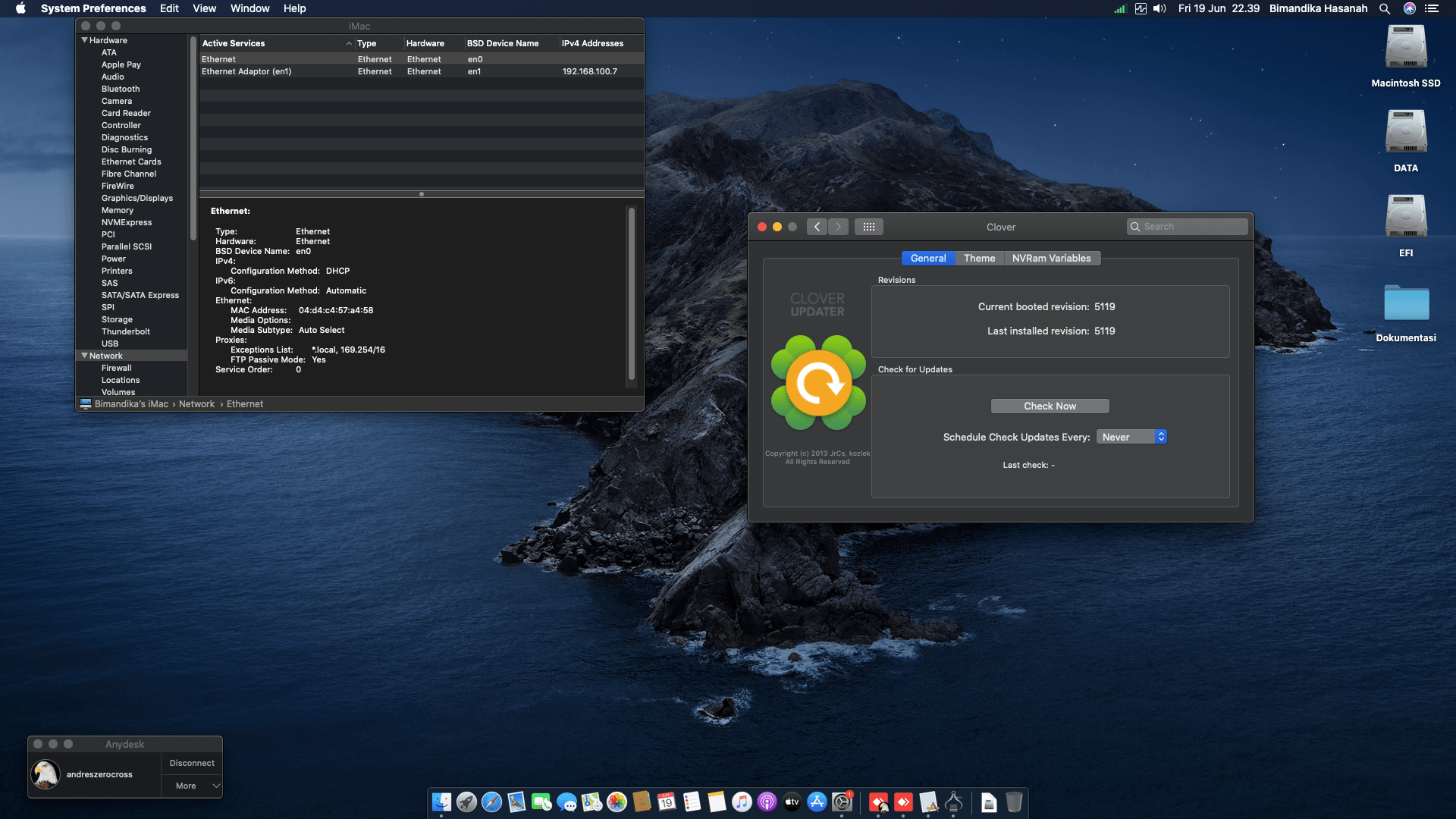Sort by Active Services column header

pos(278,43)
